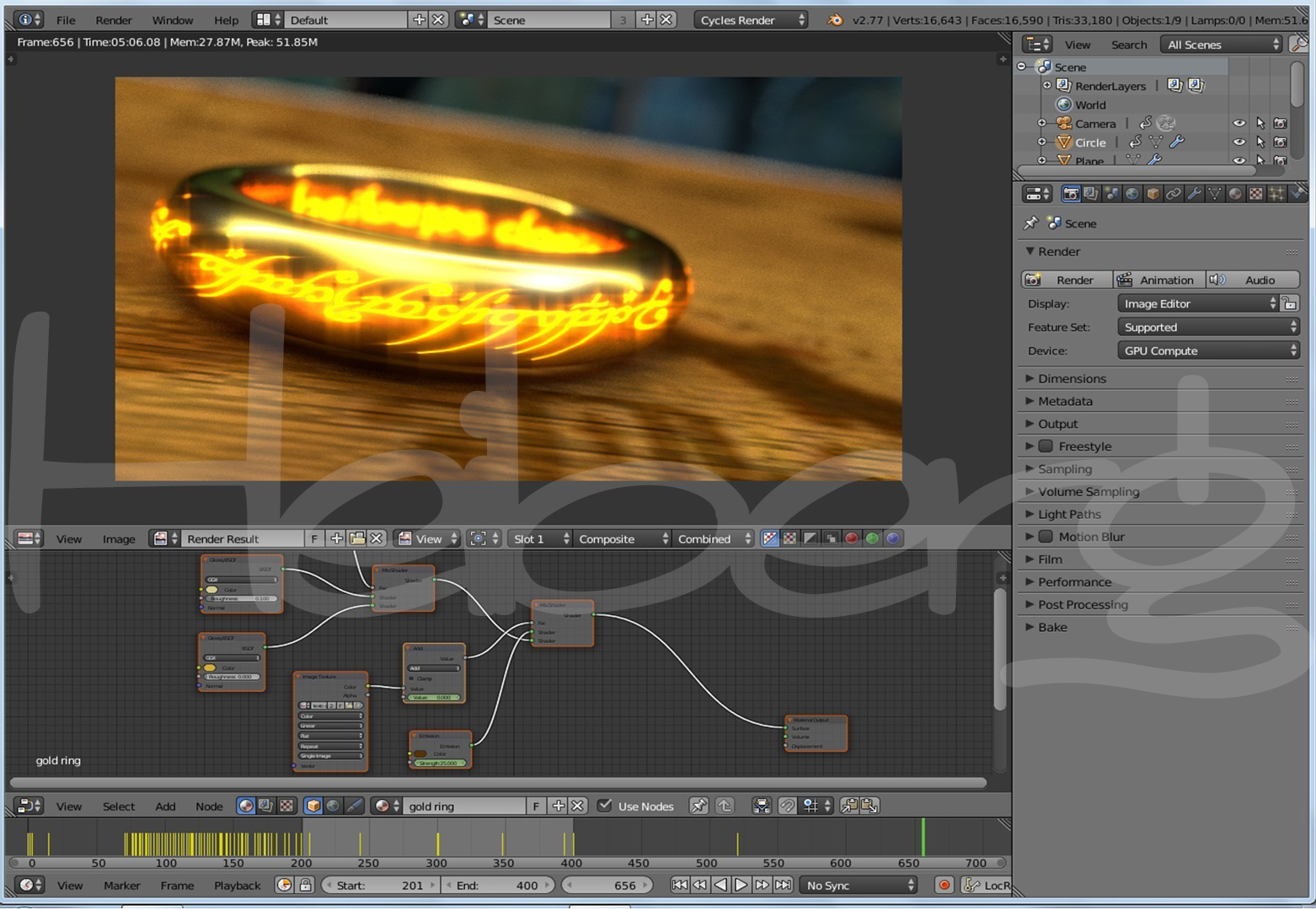Open the No Sync dropdown
This screenshot has width=1316, height=910.
(859, 885)
